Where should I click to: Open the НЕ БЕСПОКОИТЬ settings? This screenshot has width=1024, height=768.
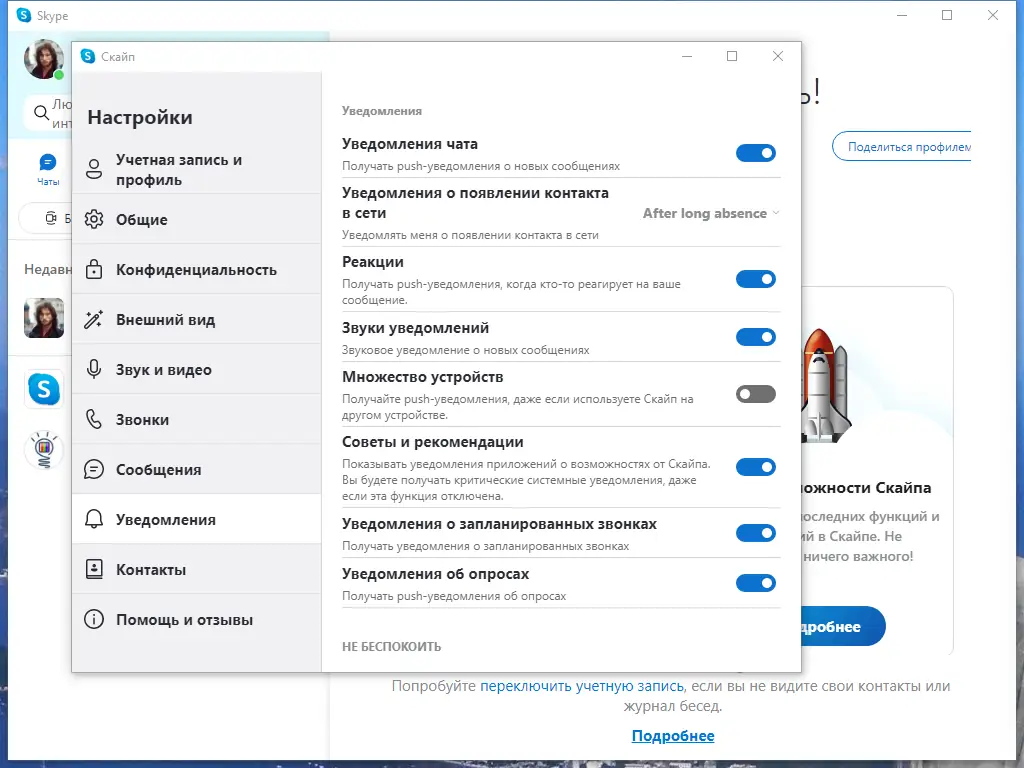pyautogui.click(x=390, y=646)
